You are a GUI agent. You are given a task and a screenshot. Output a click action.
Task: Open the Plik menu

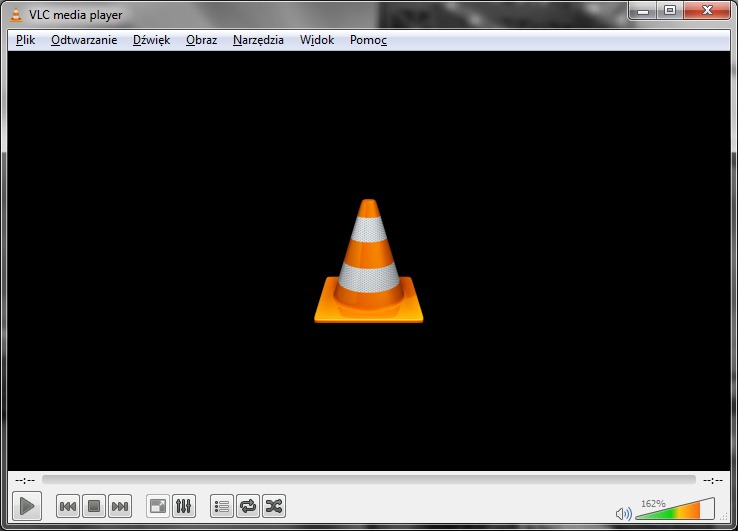pyautogui.click(x=25, y=40)
